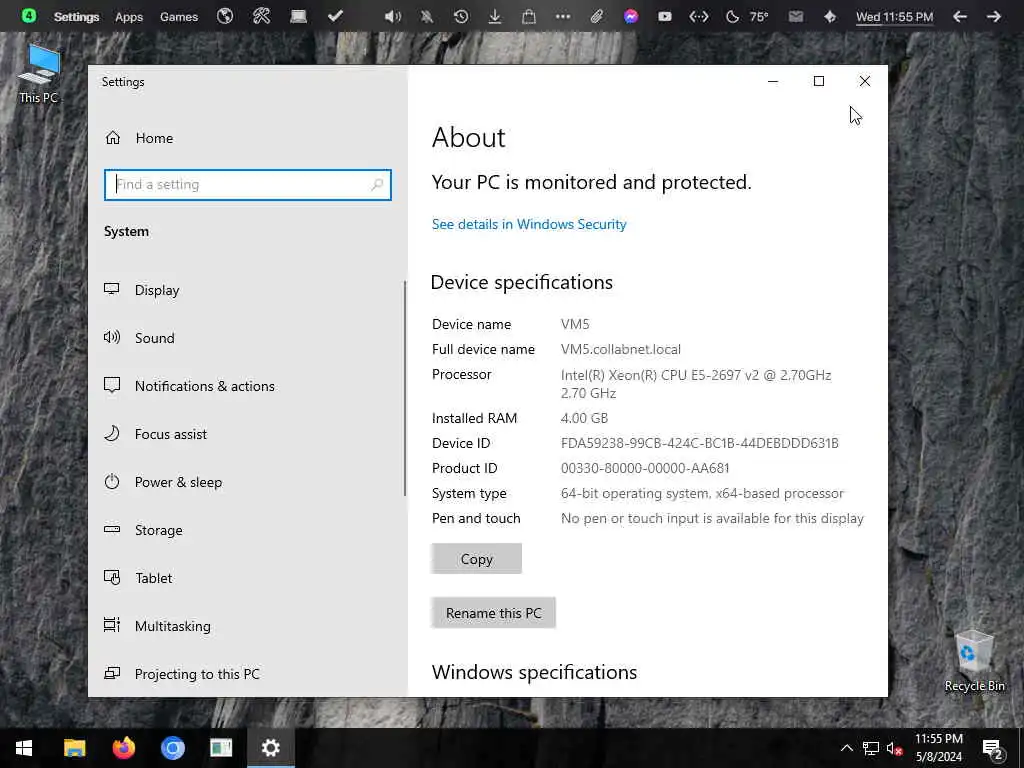This screenshot has width=1024, height=768.
Task: Click the forward arrow in top bar
Action: (994, 16)
